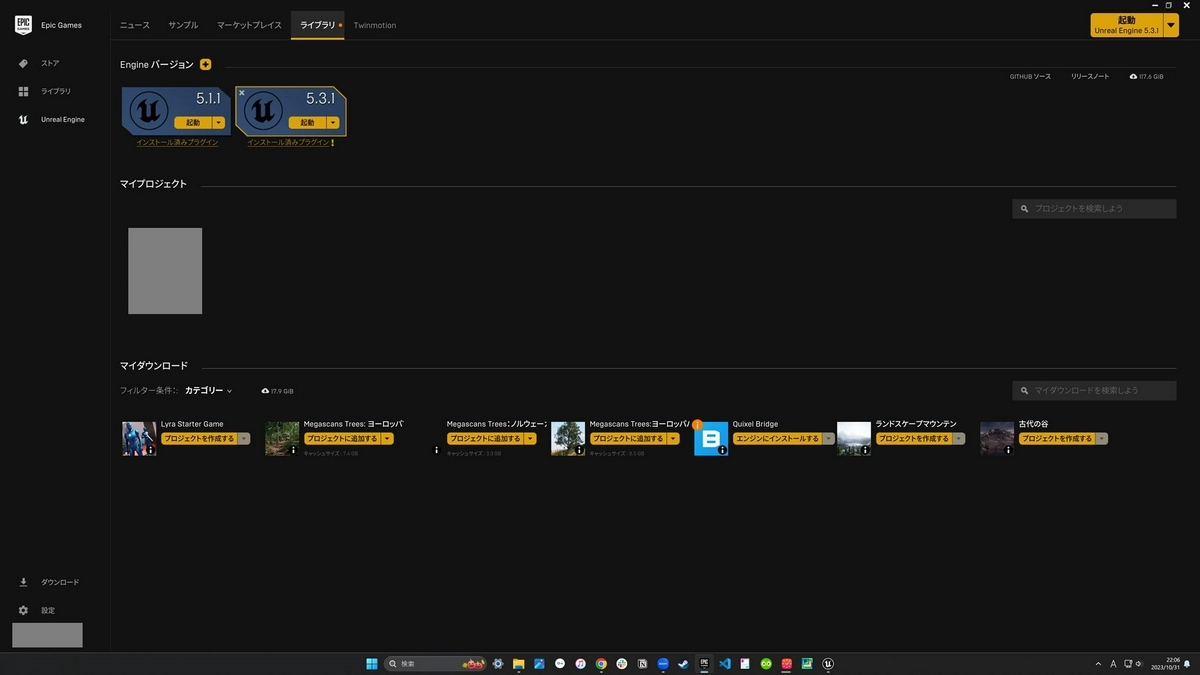Screen dimensions: 1200x675
Task: Open 5.1.1 インストール済みプラグイン link
Action: coord(177,142)
